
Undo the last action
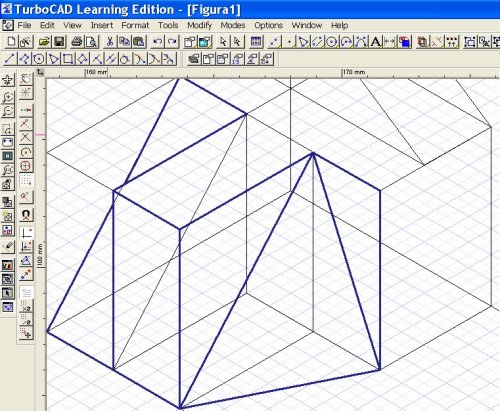157,42
